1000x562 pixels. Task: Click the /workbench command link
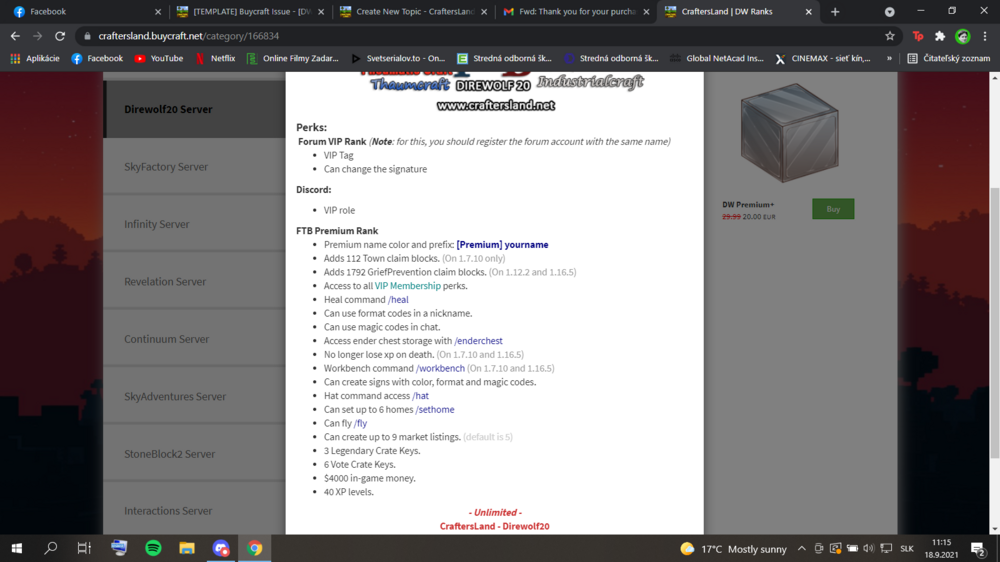point(440,369)
